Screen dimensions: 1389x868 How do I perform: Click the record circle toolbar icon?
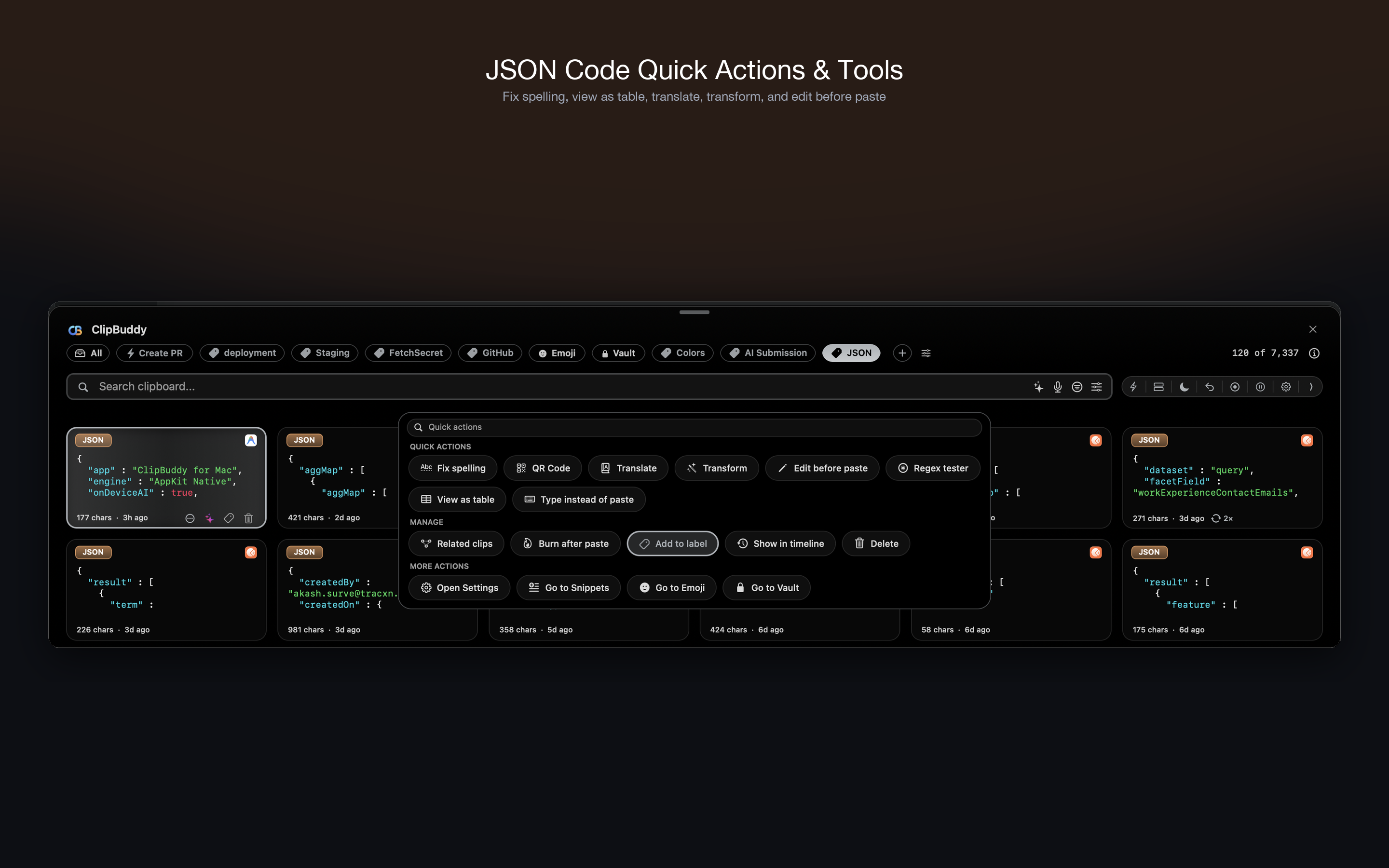pyautogui.click(x=1235, y=387)
